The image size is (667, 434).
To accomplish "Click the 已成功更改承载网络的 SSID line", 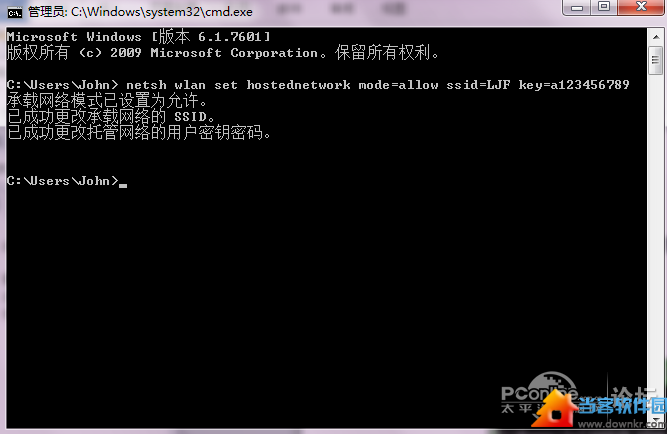I will [111, 117].
